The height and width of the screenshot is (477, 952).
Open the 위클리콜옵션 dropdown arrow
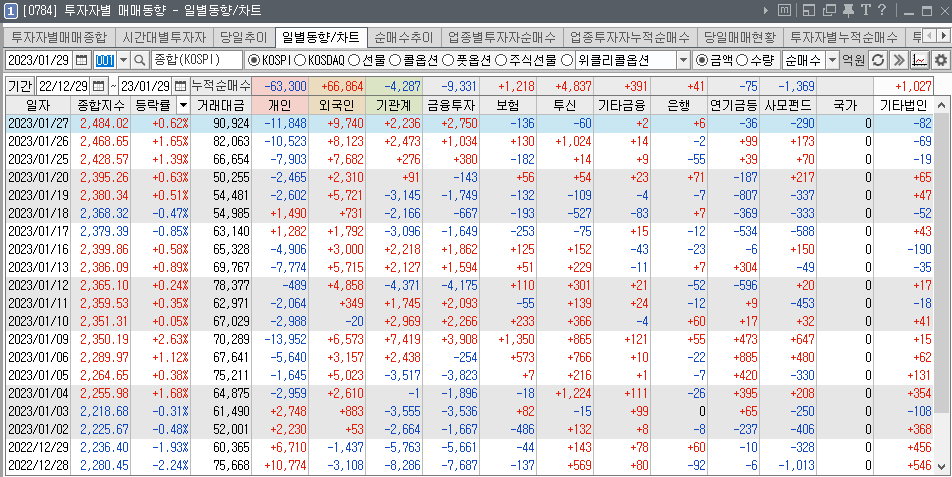(683, 60)
